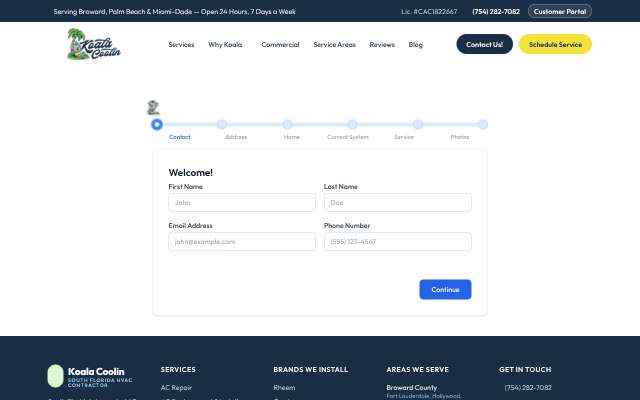
Task: Click the Address step label
Action: (236, 137)
